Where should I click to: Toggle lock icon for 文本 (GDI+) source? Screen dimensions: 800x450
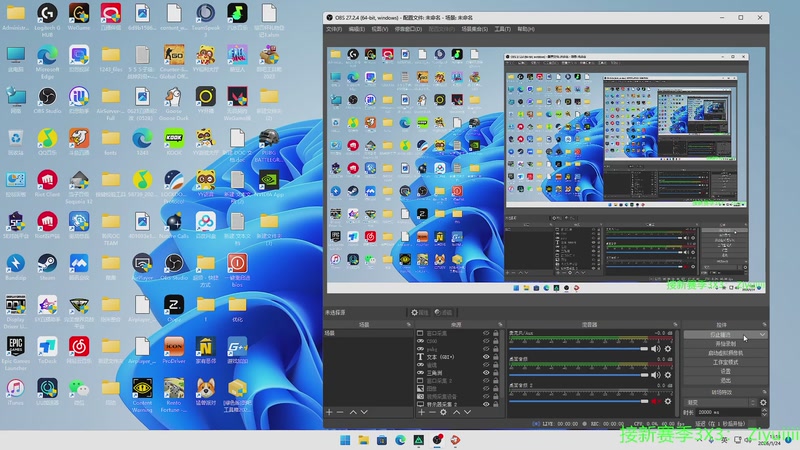pos(496,357)
